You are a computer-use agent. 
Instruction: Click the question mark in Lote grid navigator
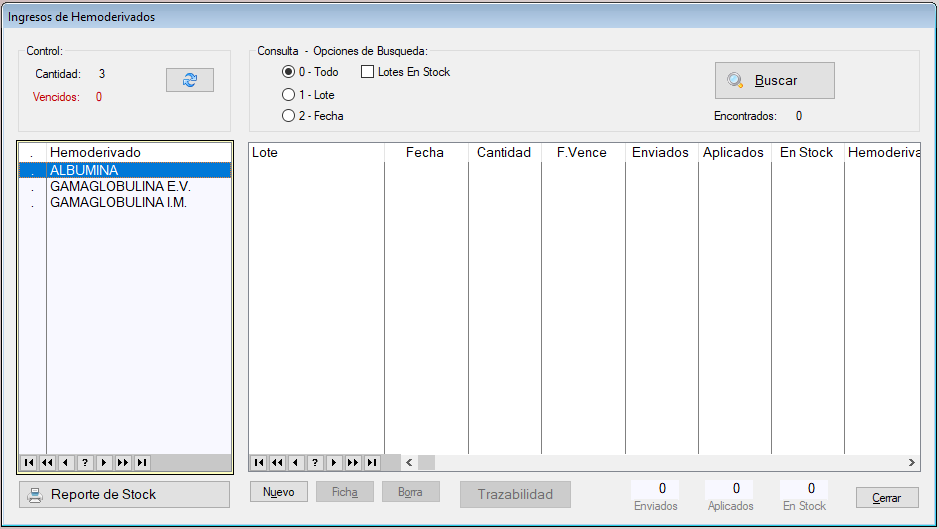(315, 463)
